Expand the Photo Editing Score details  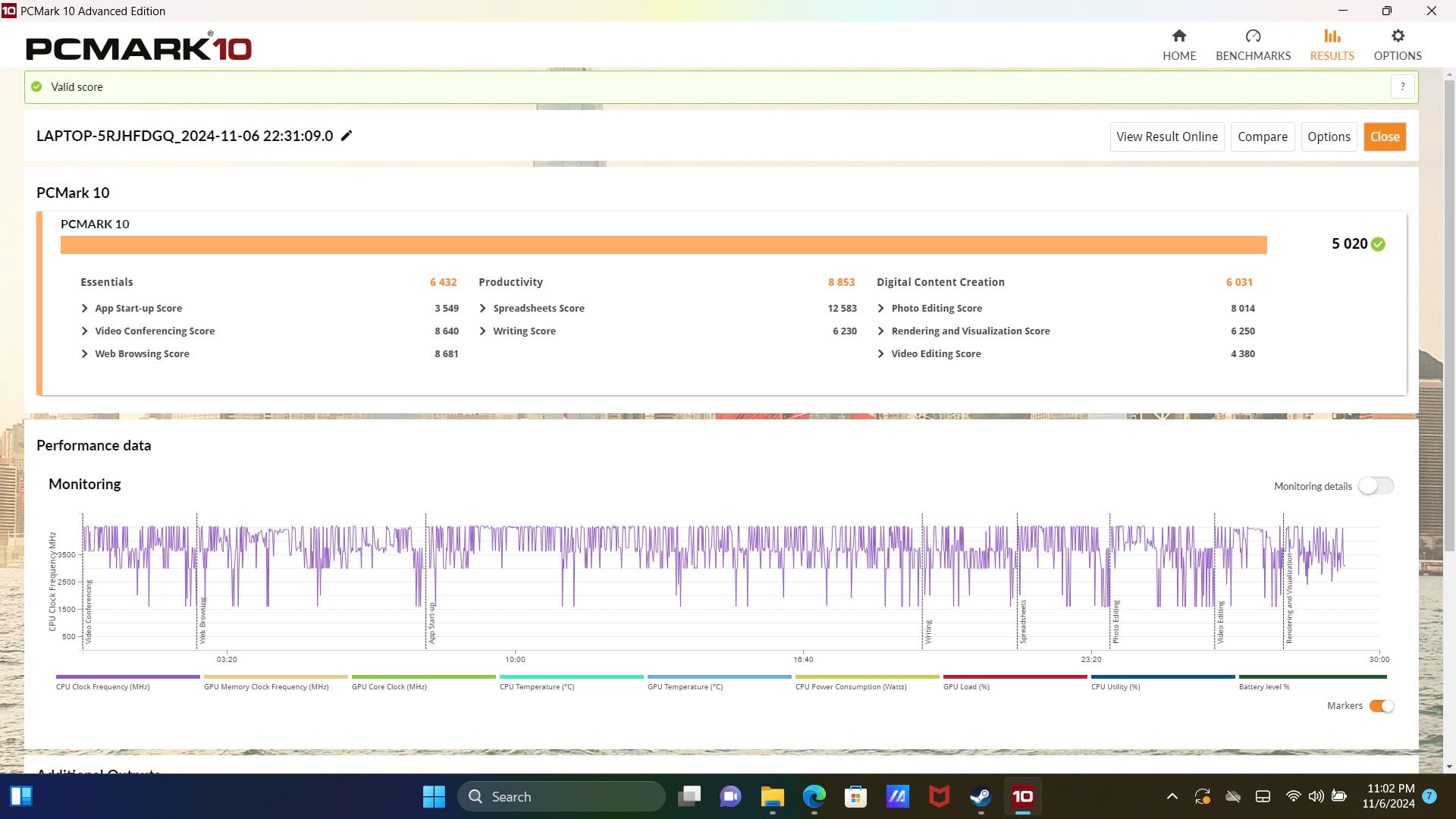pyautogui.click(x=881, y=307)
